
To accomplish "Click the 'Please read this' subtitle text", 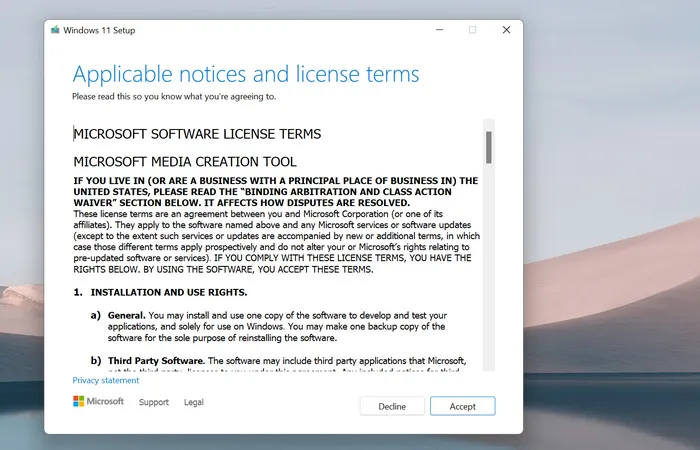I will click(x=174, y=97).
